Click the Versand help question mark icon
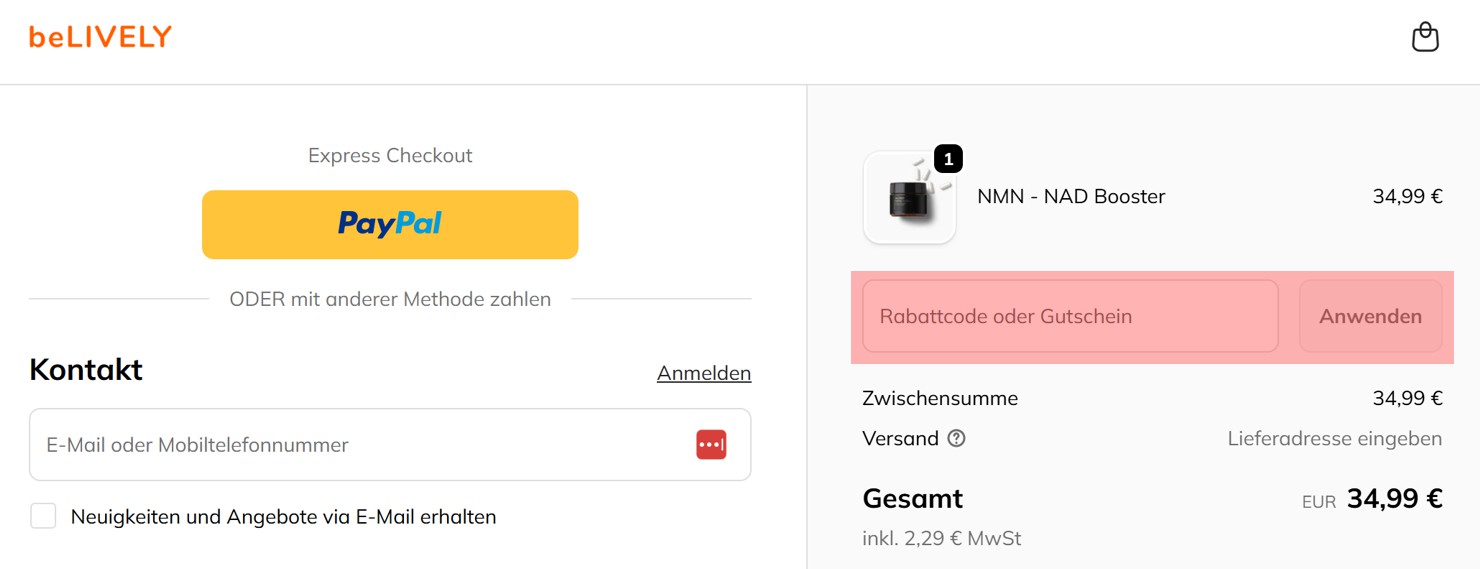The width and height of the screenshot is (1480, 569). [956, 438]
